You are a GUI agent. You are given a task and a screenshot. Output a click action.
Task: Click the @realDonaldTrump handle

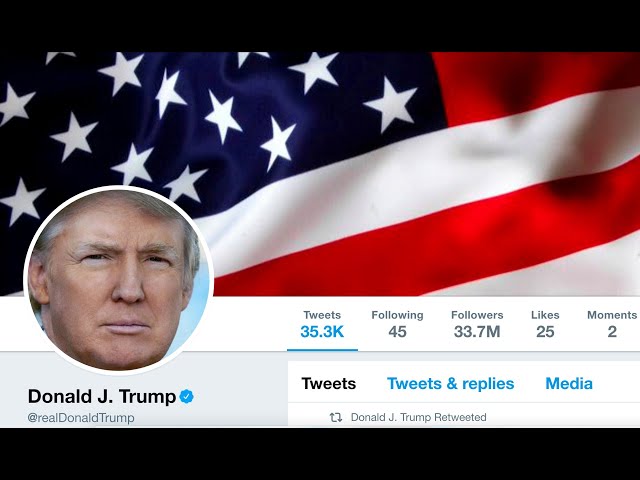pos(81,418)
